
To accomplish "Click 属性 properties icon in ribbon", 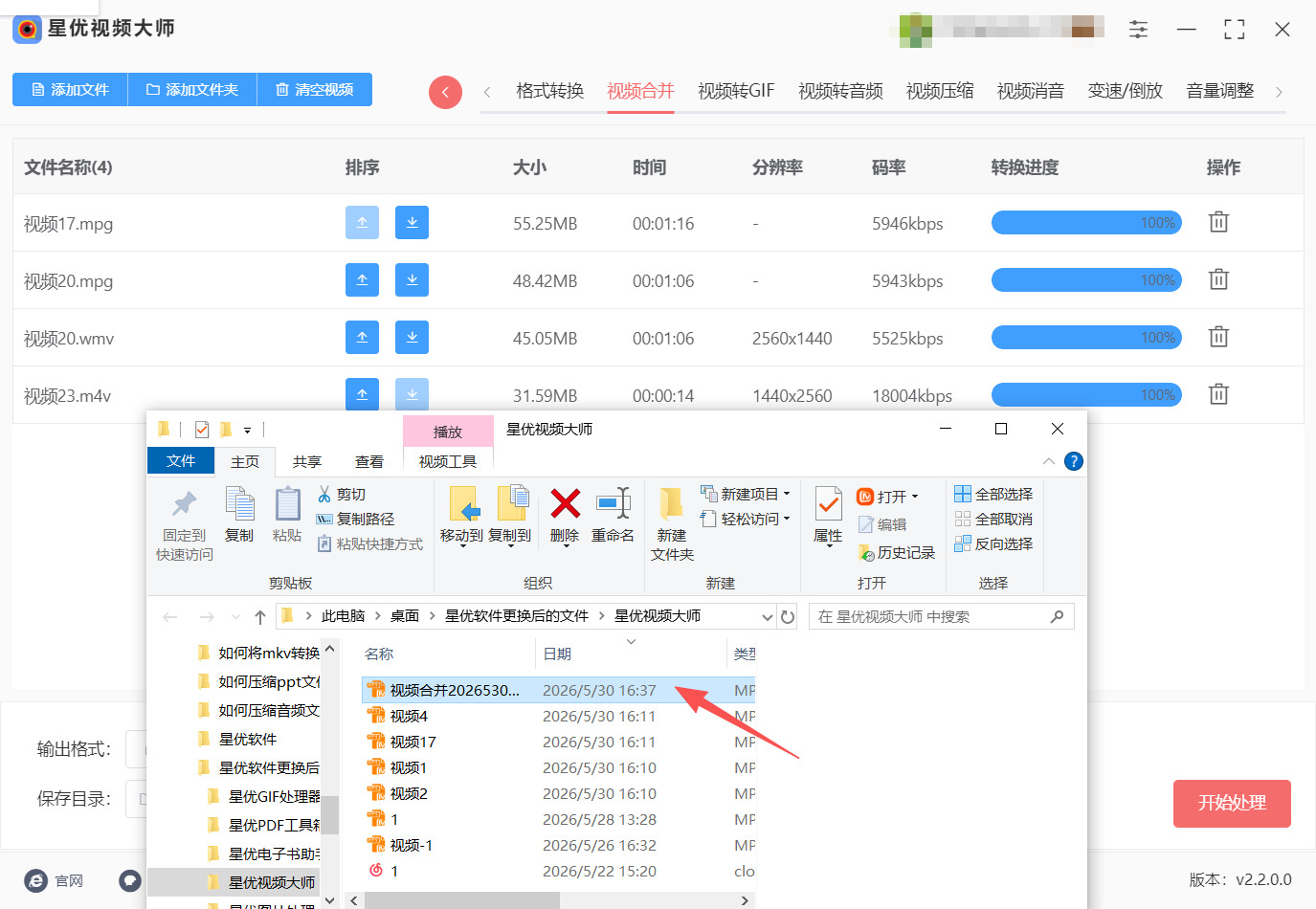I will click(828, 515).
